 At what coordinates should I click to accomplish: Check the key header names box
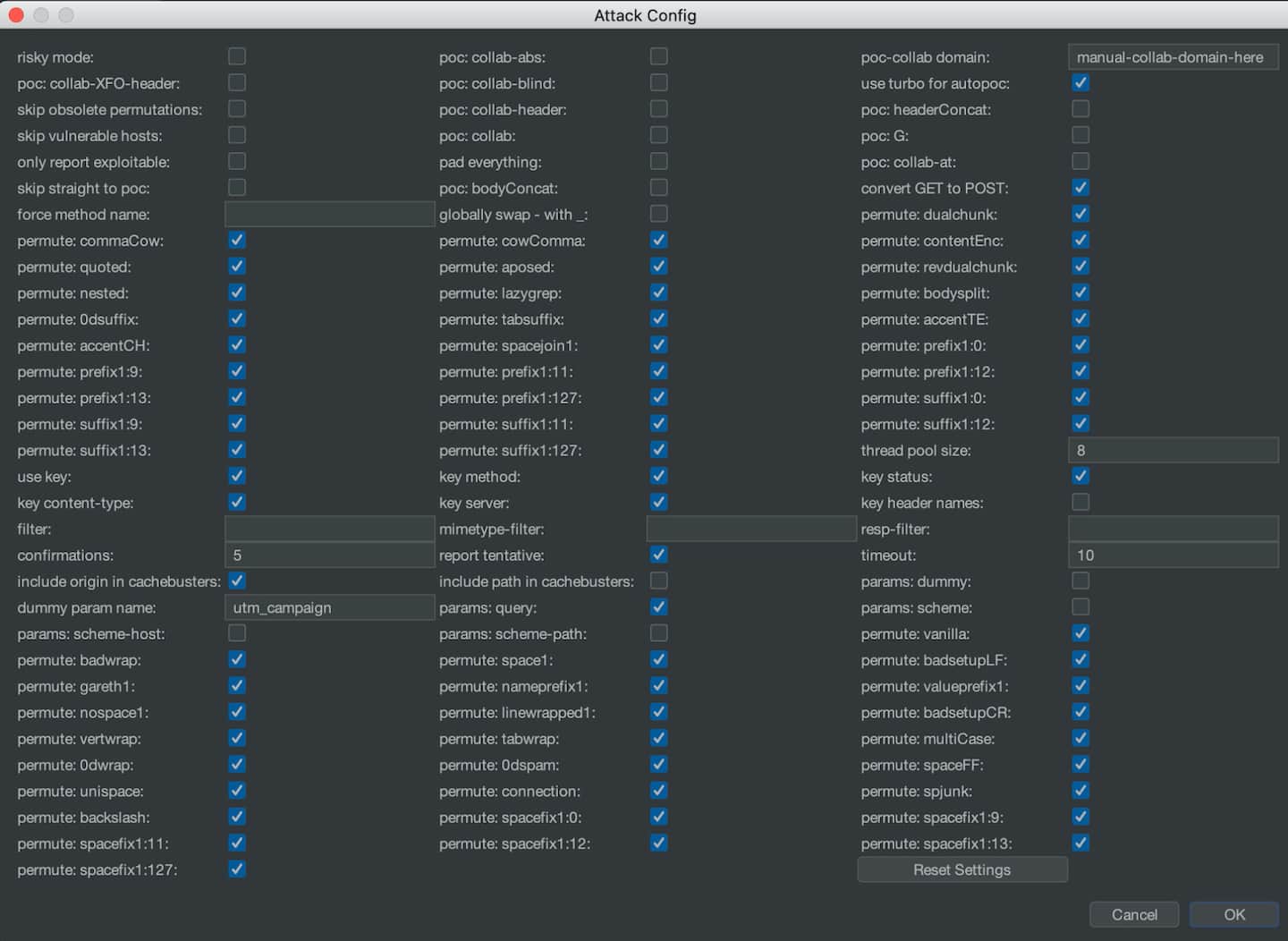coord(1080,502)
